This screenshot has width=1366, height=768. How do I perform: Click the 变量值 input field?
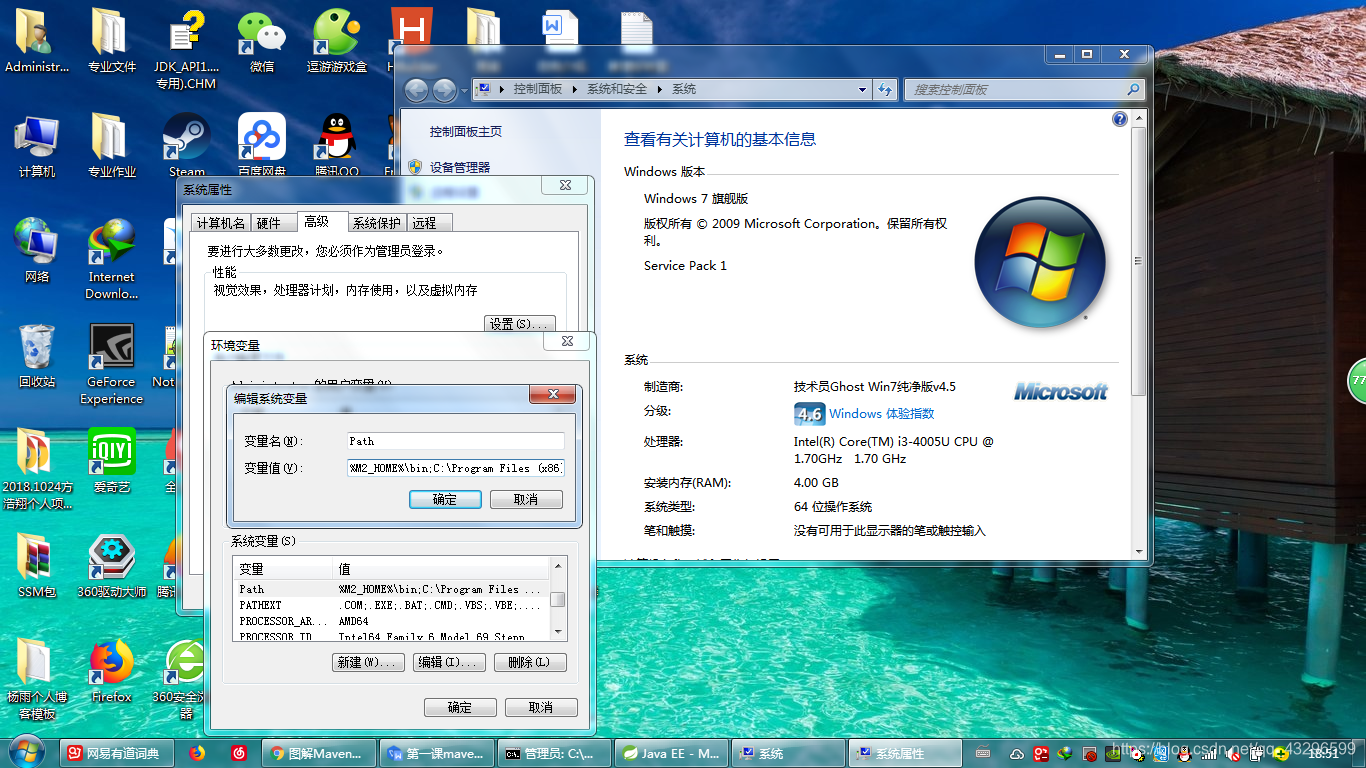point(456,468)
